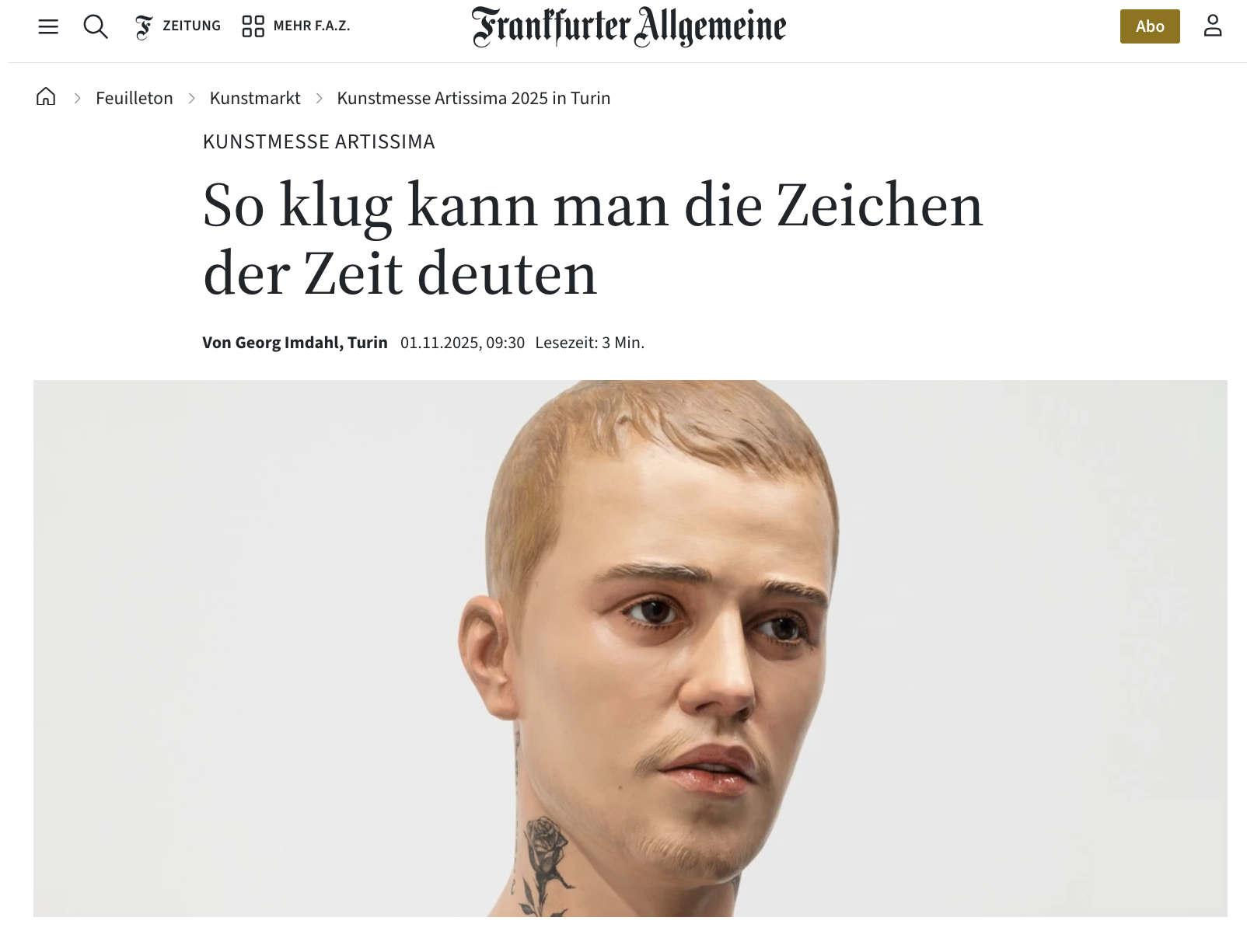Click the Abo subscription button
This screenshot has width=1247, height=952.
(x=1150, y=26)
